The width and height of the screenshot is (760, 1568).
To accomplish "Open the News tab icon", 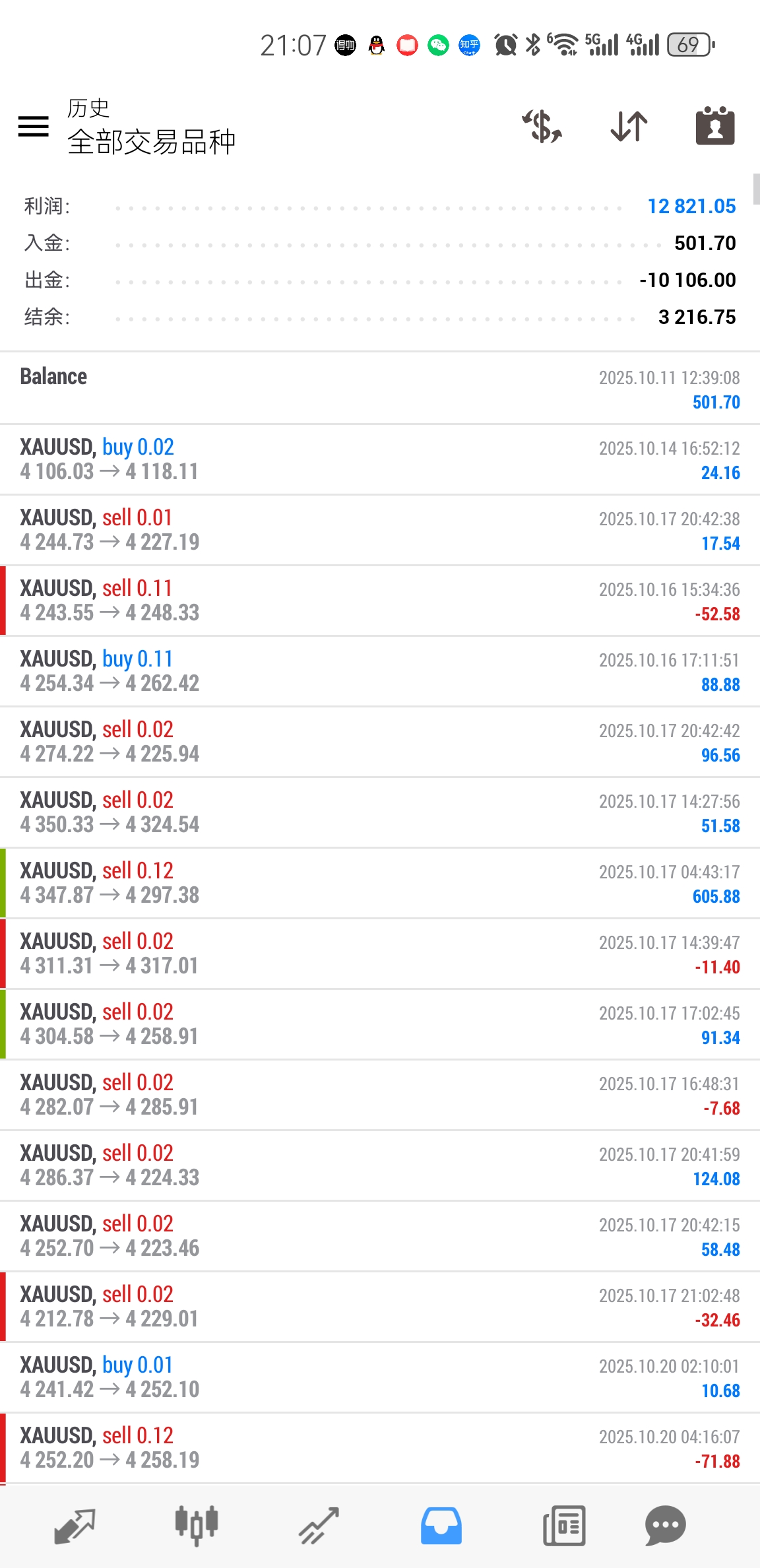I will pyautogui.click(x=564, y=1526).
